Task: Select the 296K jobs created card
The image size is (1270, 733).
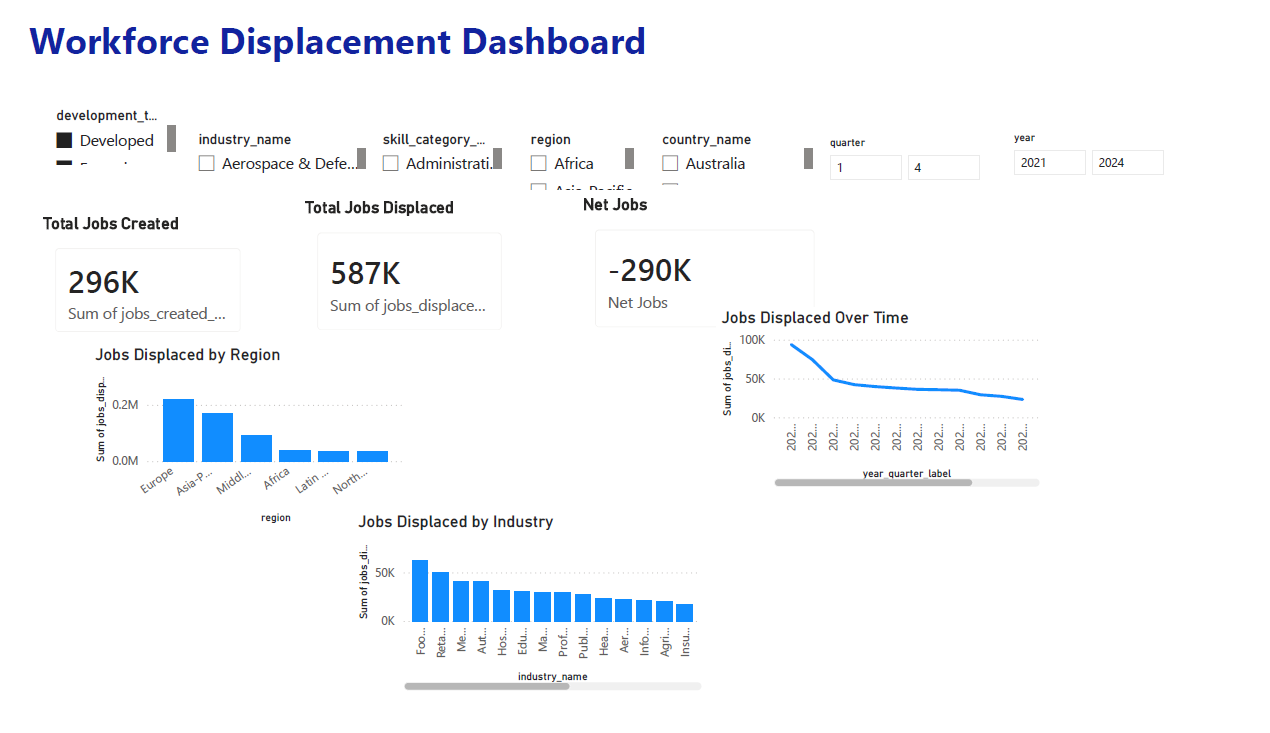Action: pos(148,290)
